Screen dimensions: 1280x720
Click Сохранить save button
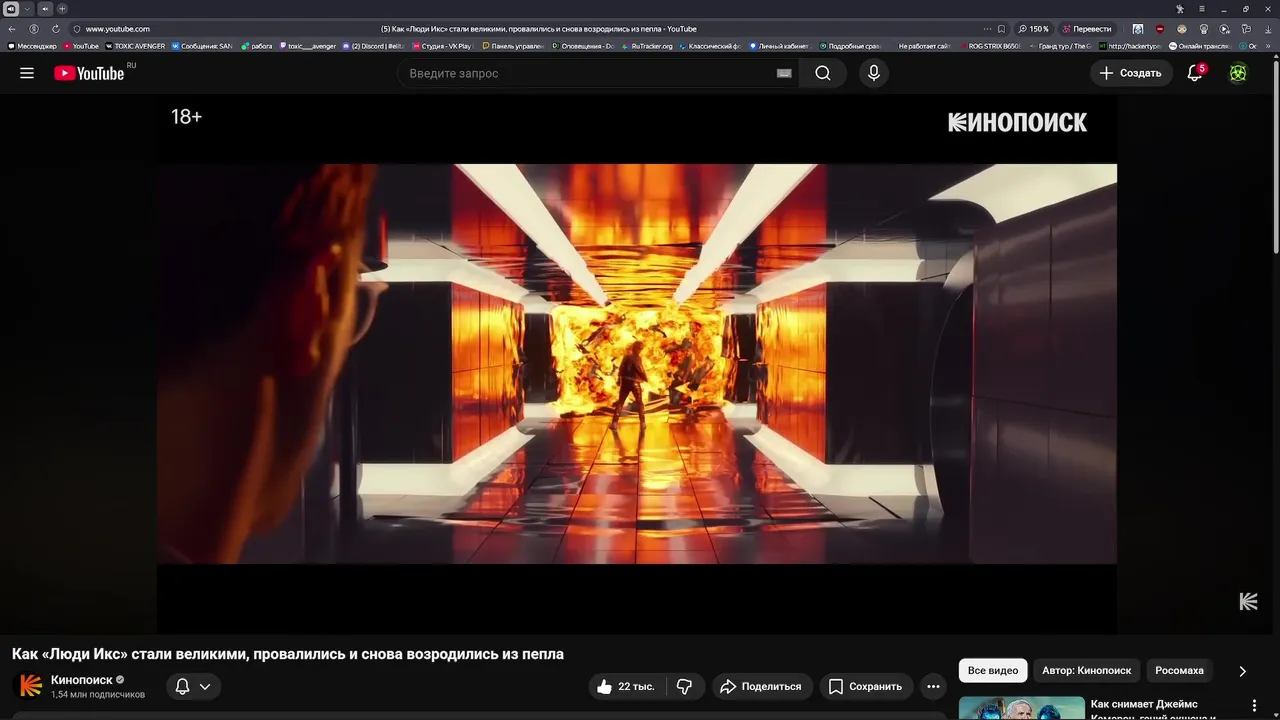[865, 686]
